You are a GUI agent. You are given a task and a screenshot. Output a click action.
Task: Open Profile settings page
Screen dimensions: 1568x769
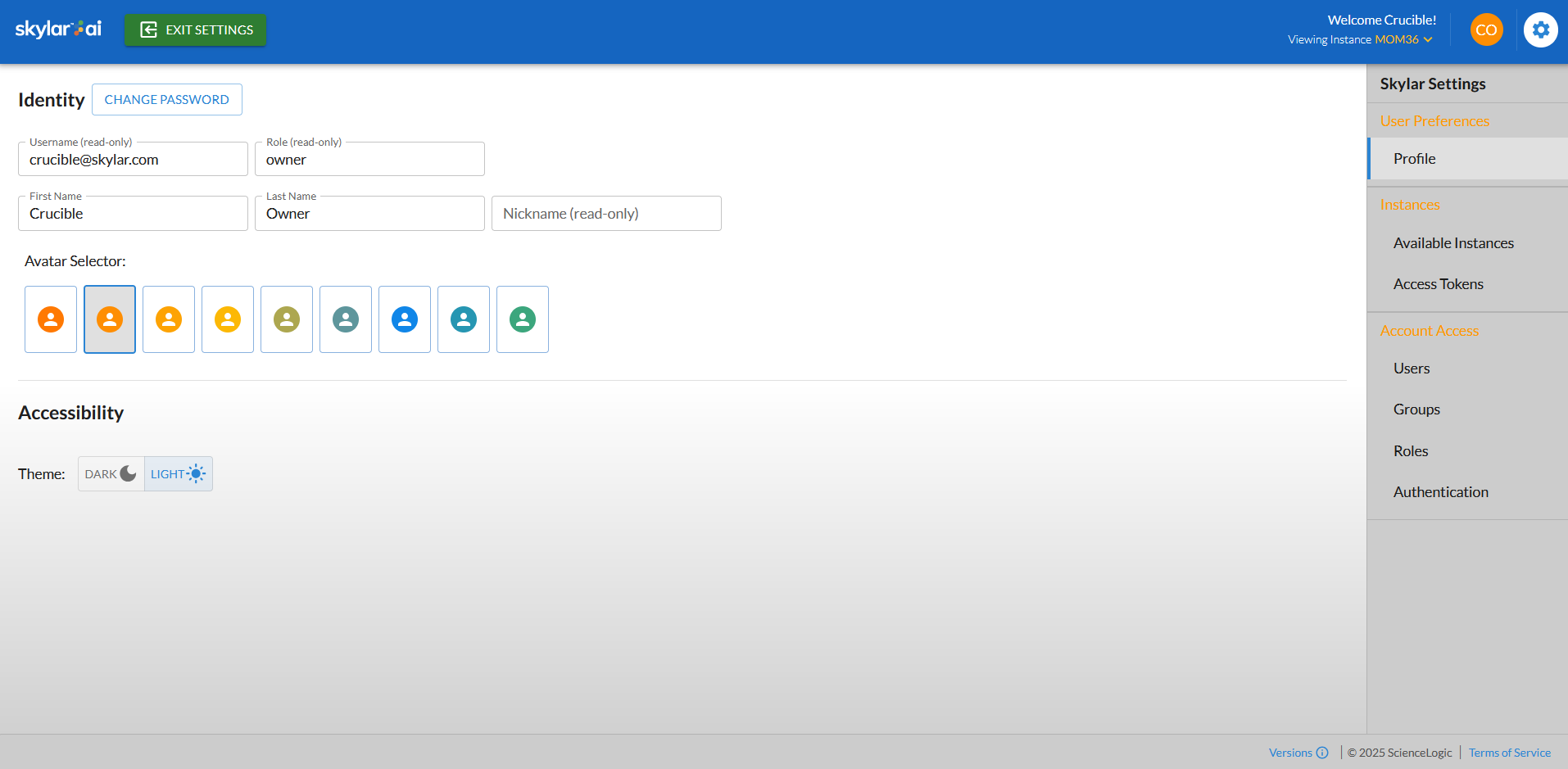[x=1467, y=159]
